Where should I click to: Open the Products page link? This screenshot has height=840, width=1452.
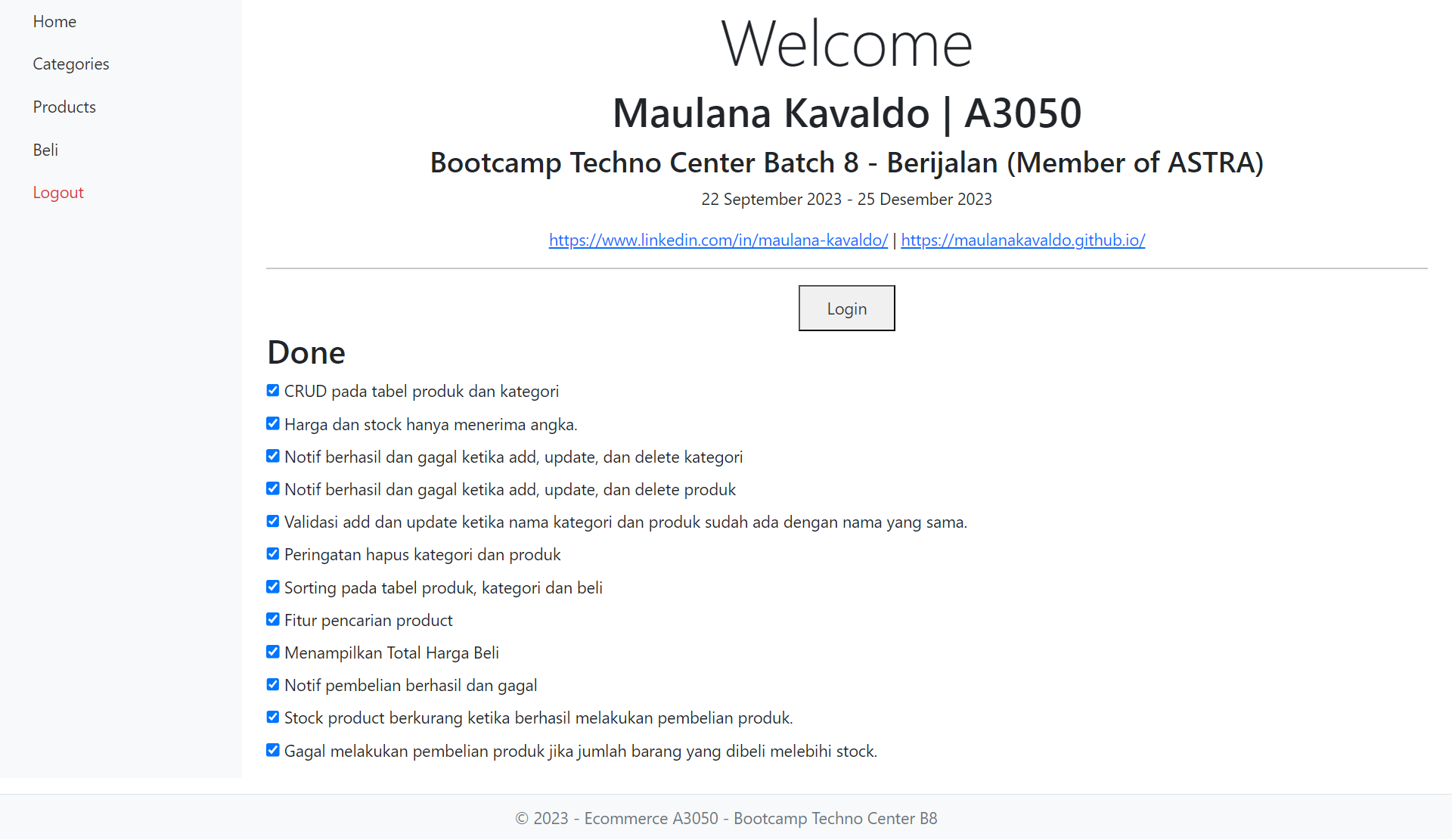coord(64,107)
